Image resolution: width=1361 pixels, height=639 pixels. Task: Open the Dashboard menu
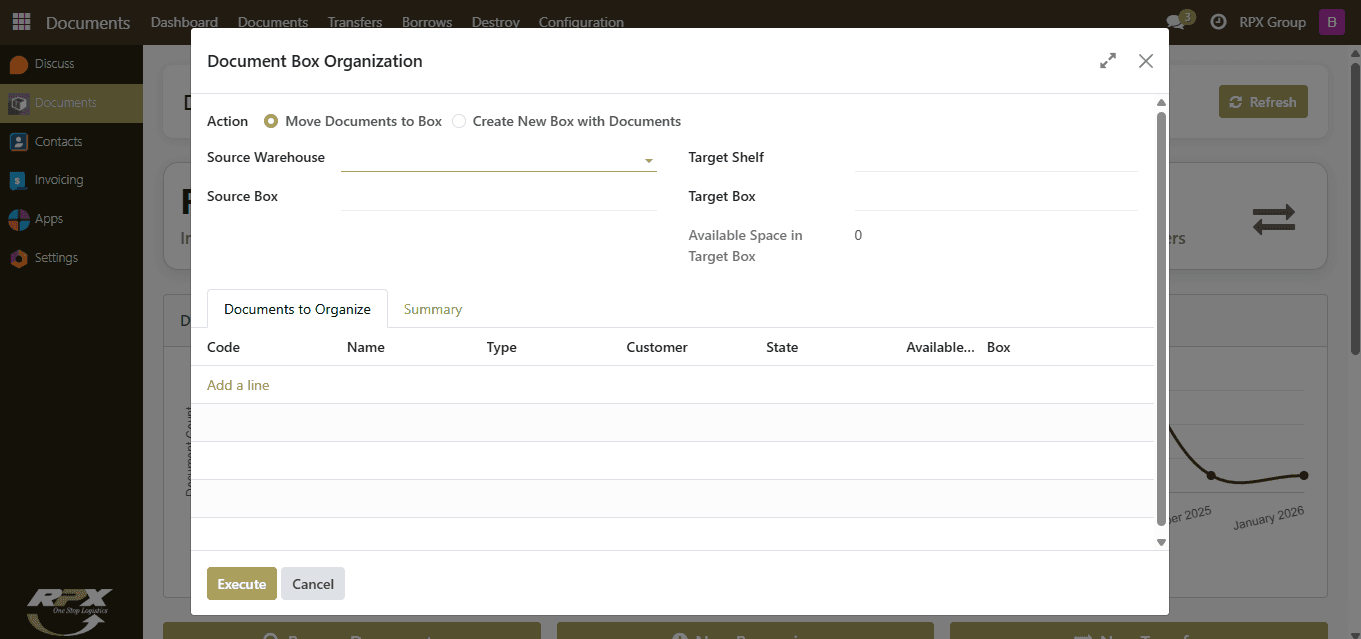click(184, 22)
